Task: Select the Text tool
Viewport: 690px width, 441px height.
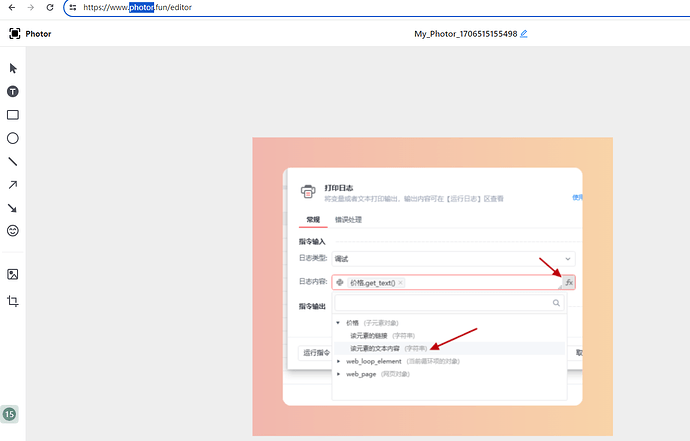Action: [x=13, y=91]
